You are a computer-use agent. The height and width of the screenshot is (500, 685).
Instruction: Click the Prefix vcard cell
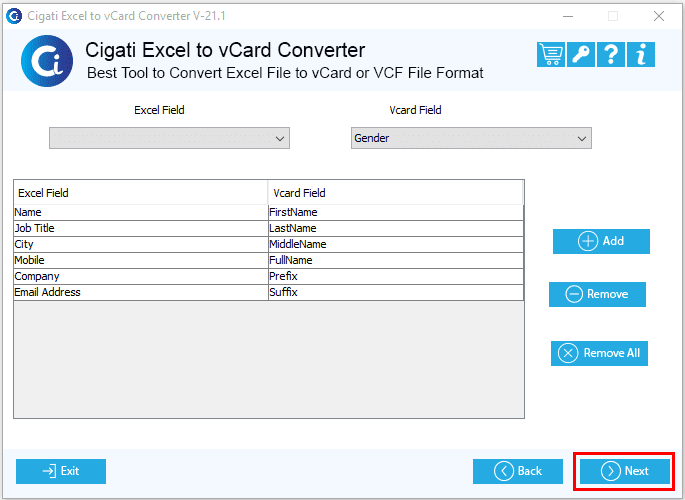pos(396,276)
